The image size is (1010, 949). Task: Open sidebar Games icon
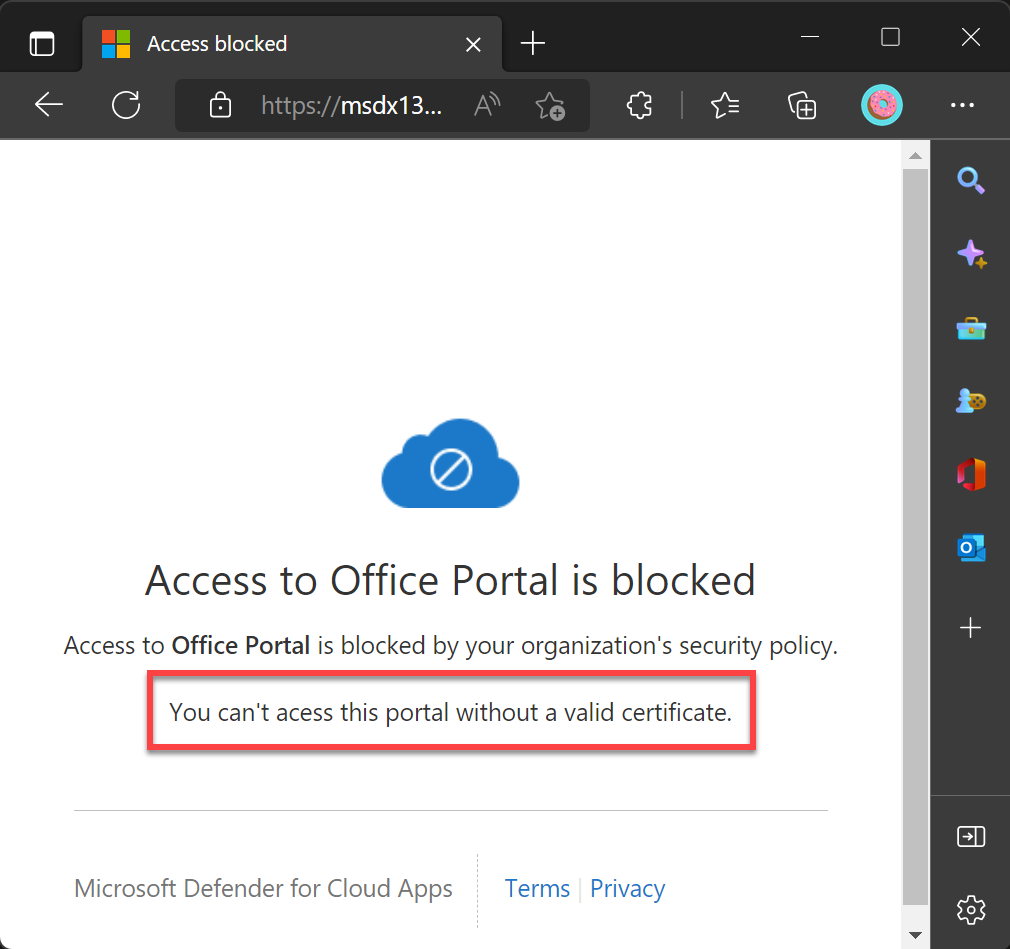pos(971,401)
